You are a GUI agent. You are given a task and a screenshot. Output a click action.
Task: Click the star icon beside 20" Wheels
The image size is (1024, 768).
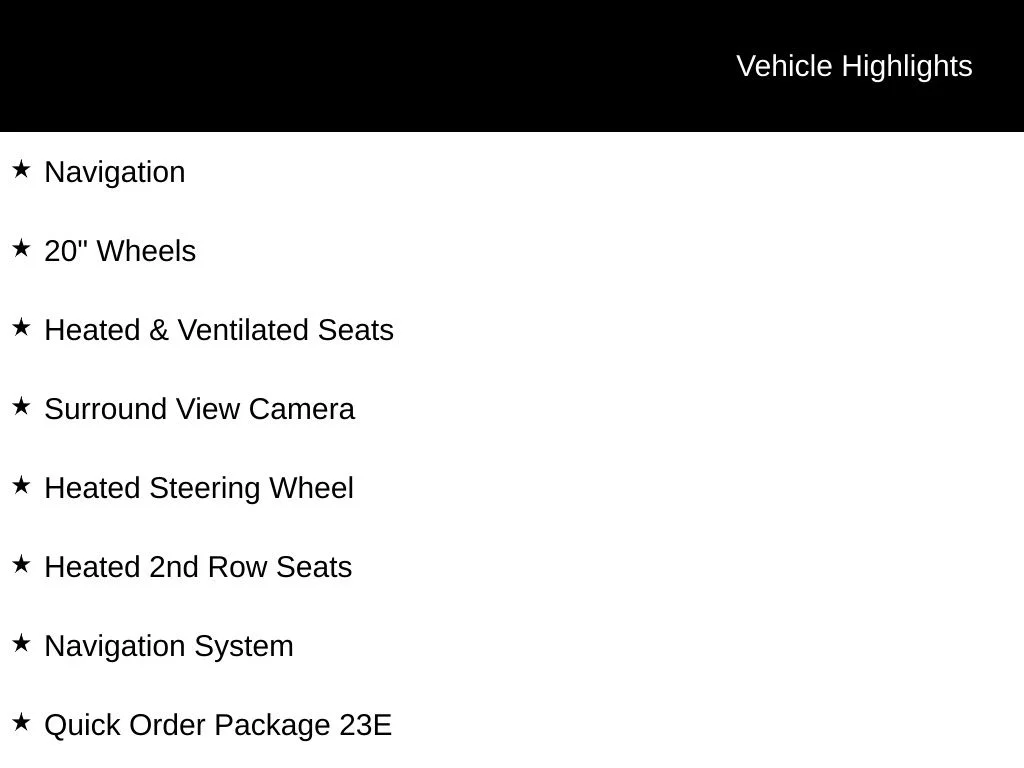[x=21, y=248]
